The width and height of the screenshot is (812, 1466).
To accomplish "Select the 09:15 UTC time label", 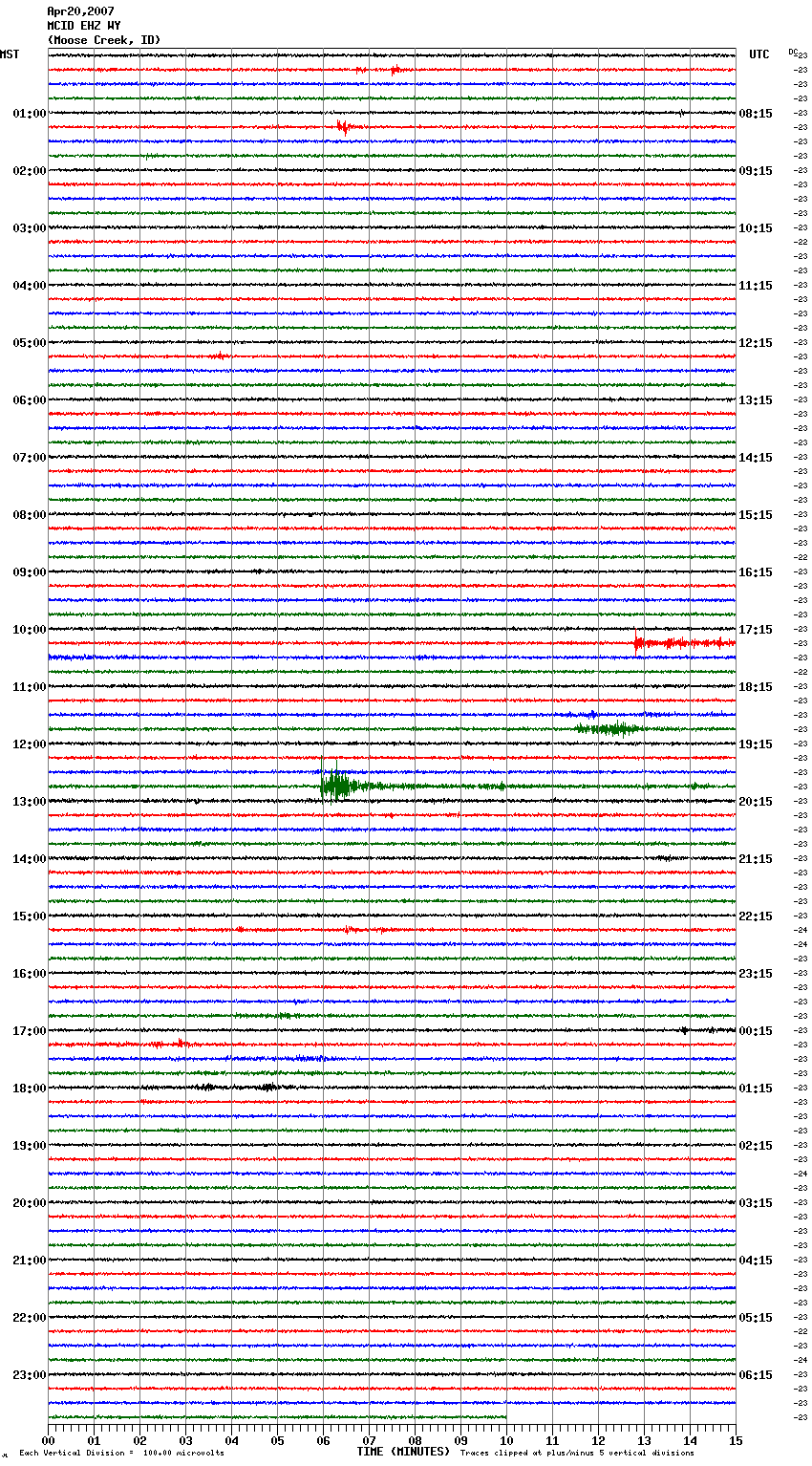I will click(756, 171).
